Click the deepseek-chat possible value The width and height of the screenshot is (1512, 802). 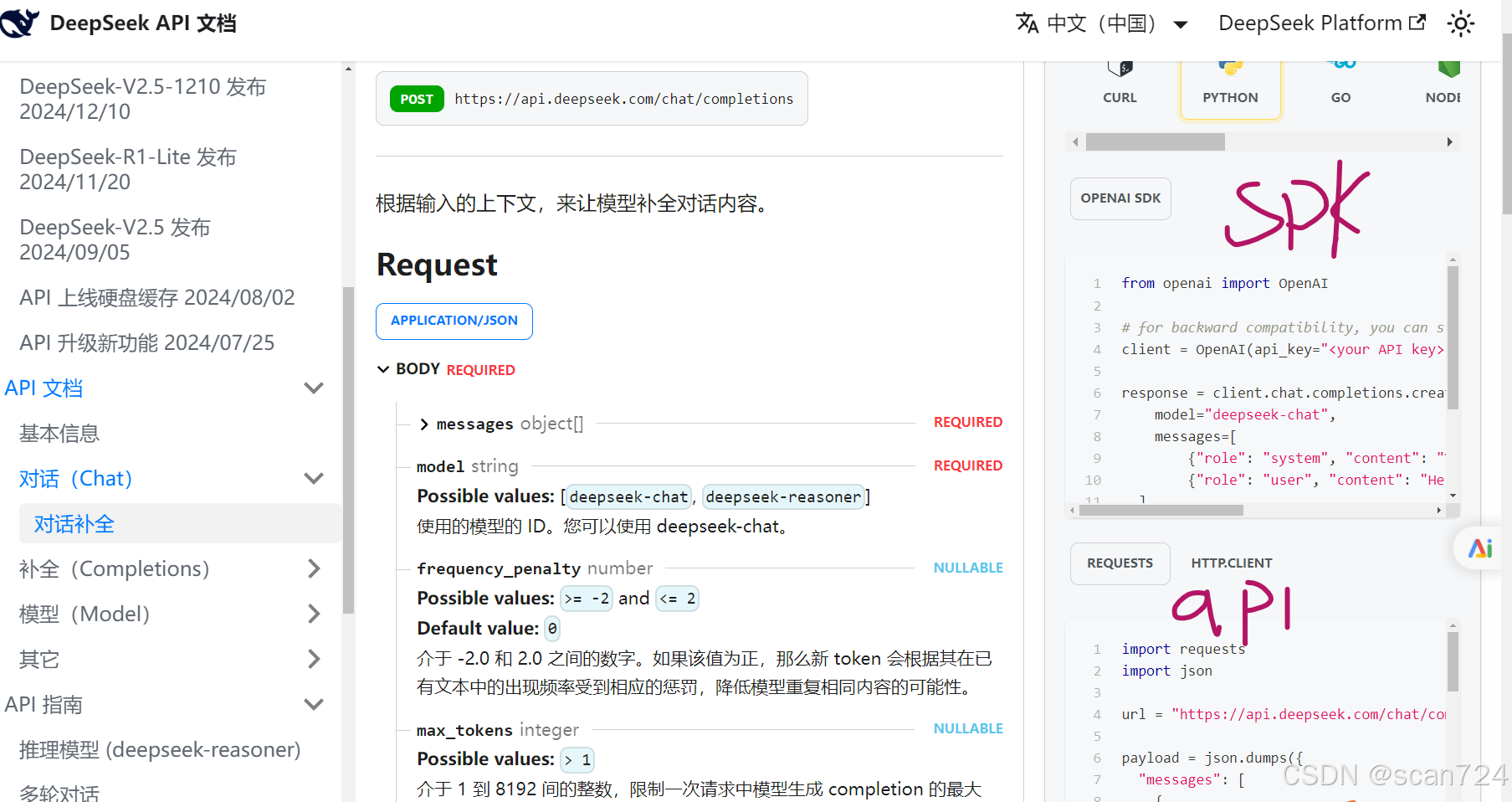coord(629,496)
